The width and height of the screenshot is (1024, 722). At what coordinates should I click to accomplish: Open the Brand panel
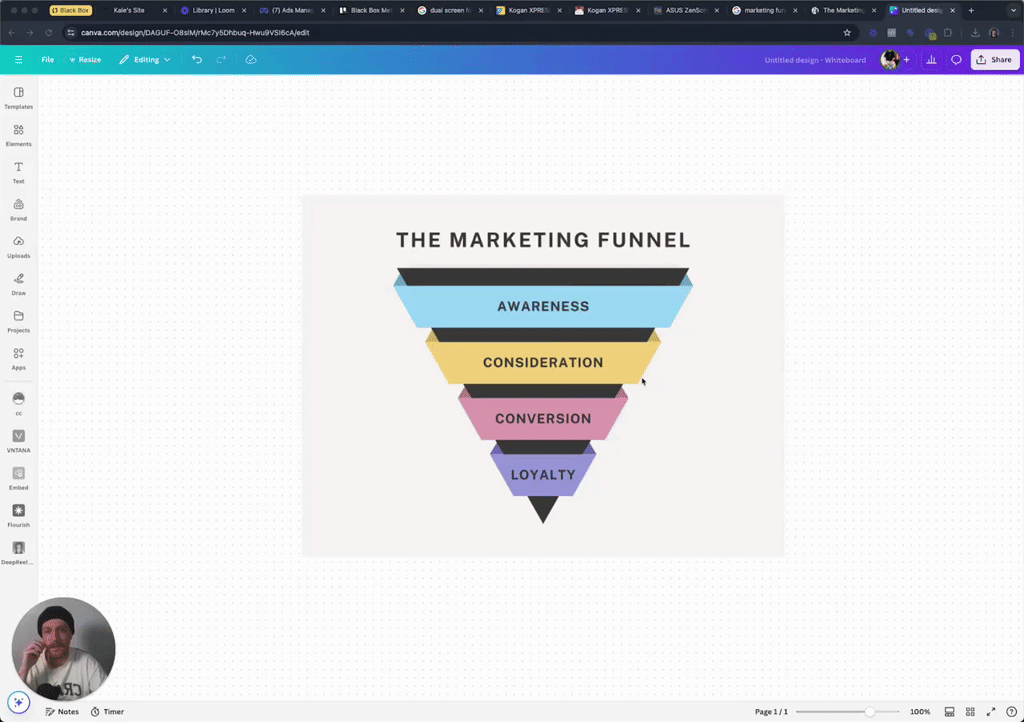tap(18, 207)
